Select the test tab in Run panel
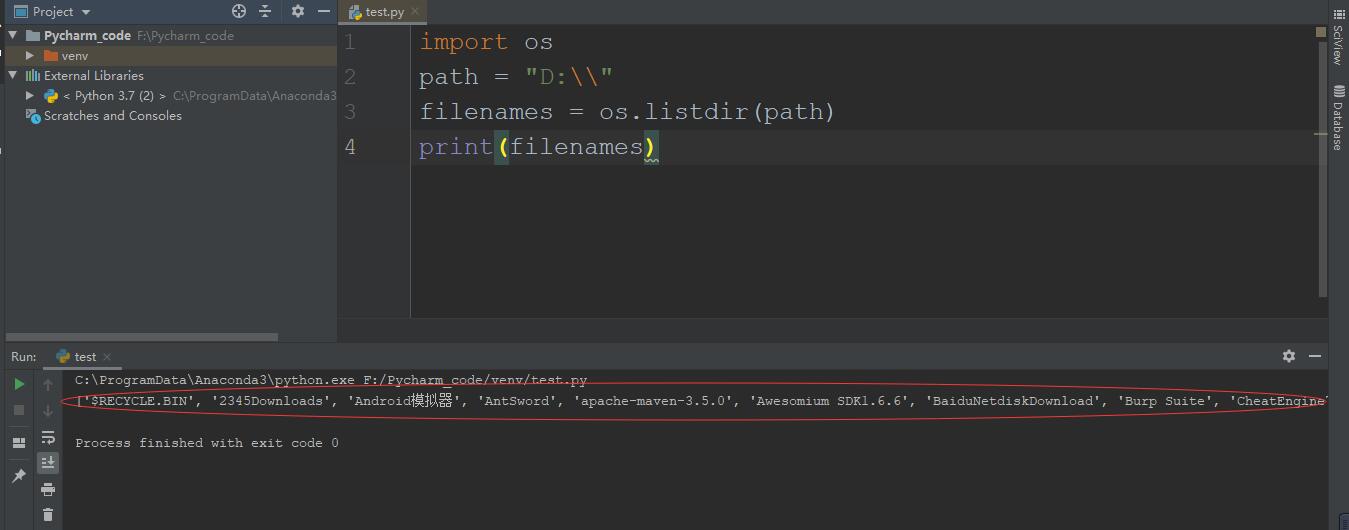The height and width of the screenshot is (530, 1349). [x=84, y=357]
